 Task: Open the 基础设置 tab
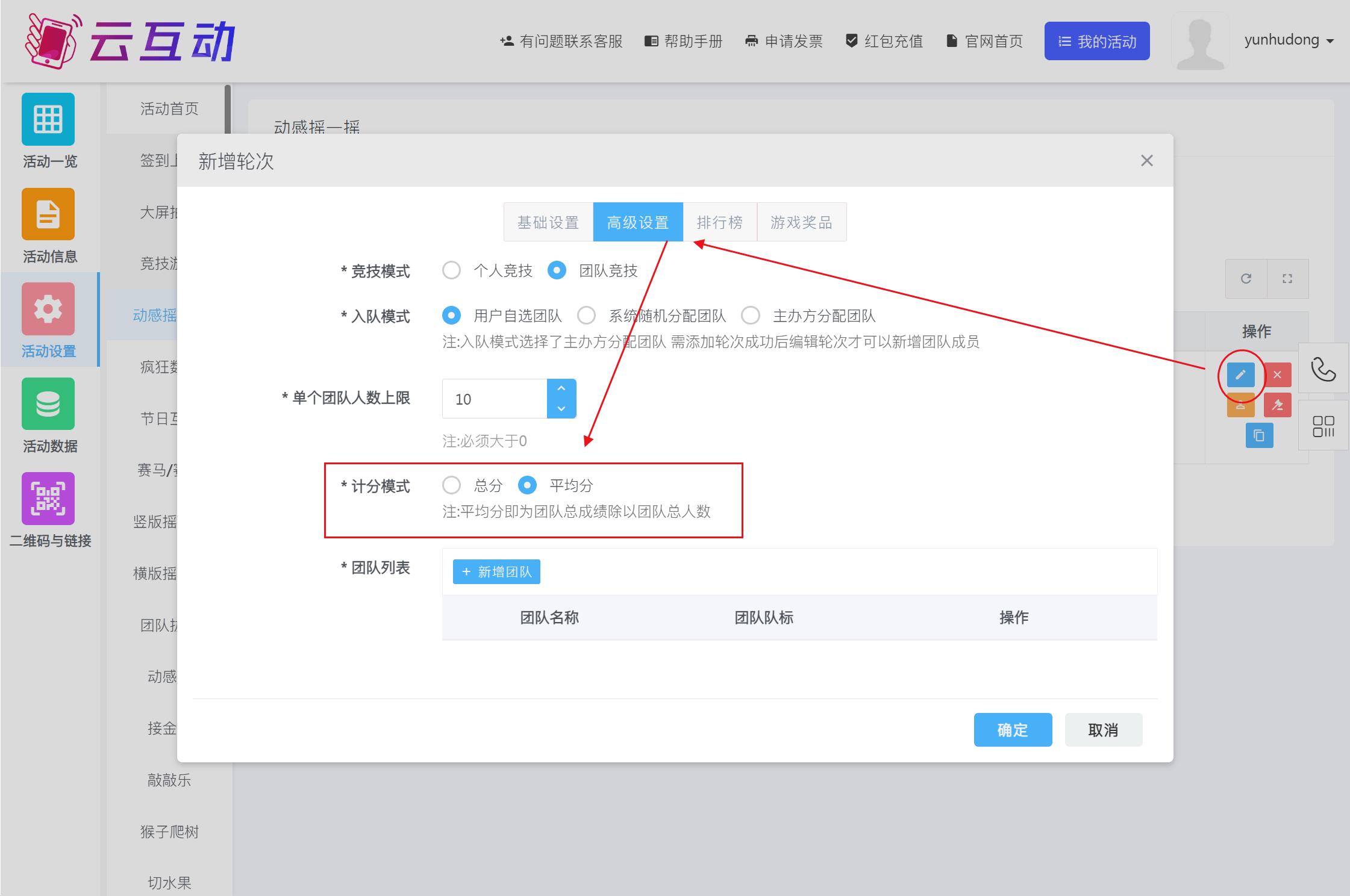548,222
